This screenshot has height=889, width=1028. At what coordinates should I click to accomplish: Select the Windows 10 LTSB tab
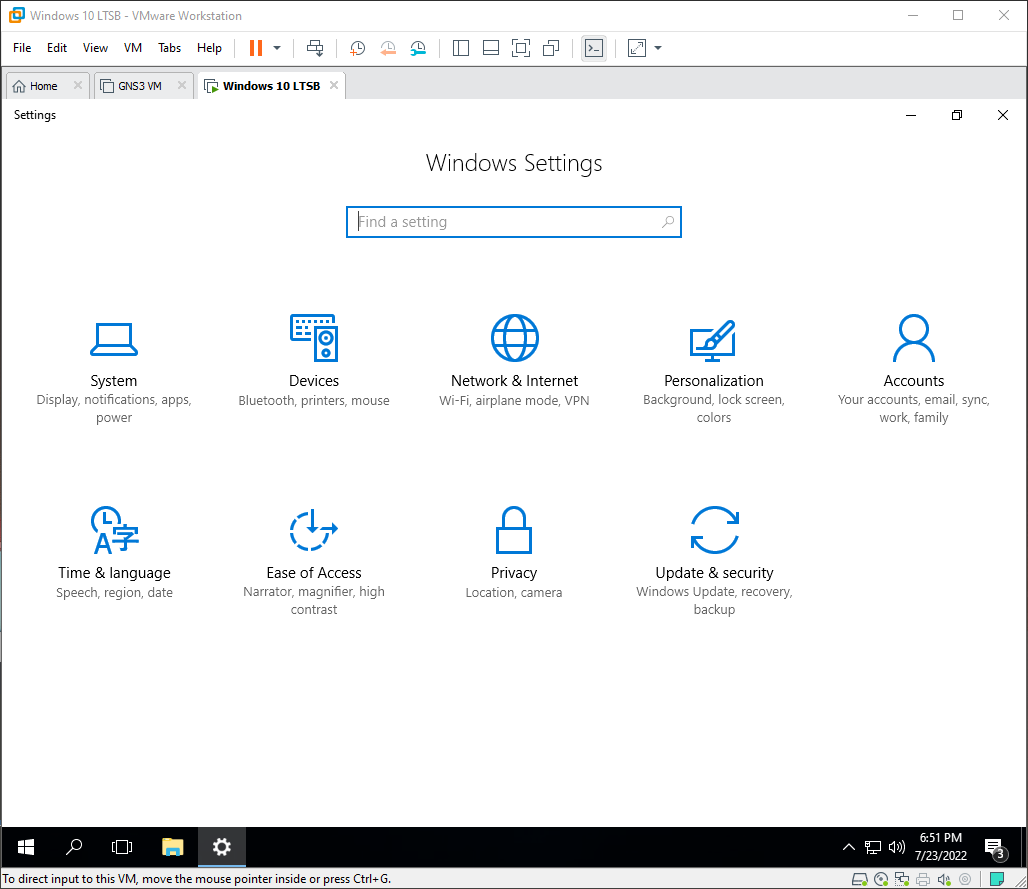tap(271, 86)
